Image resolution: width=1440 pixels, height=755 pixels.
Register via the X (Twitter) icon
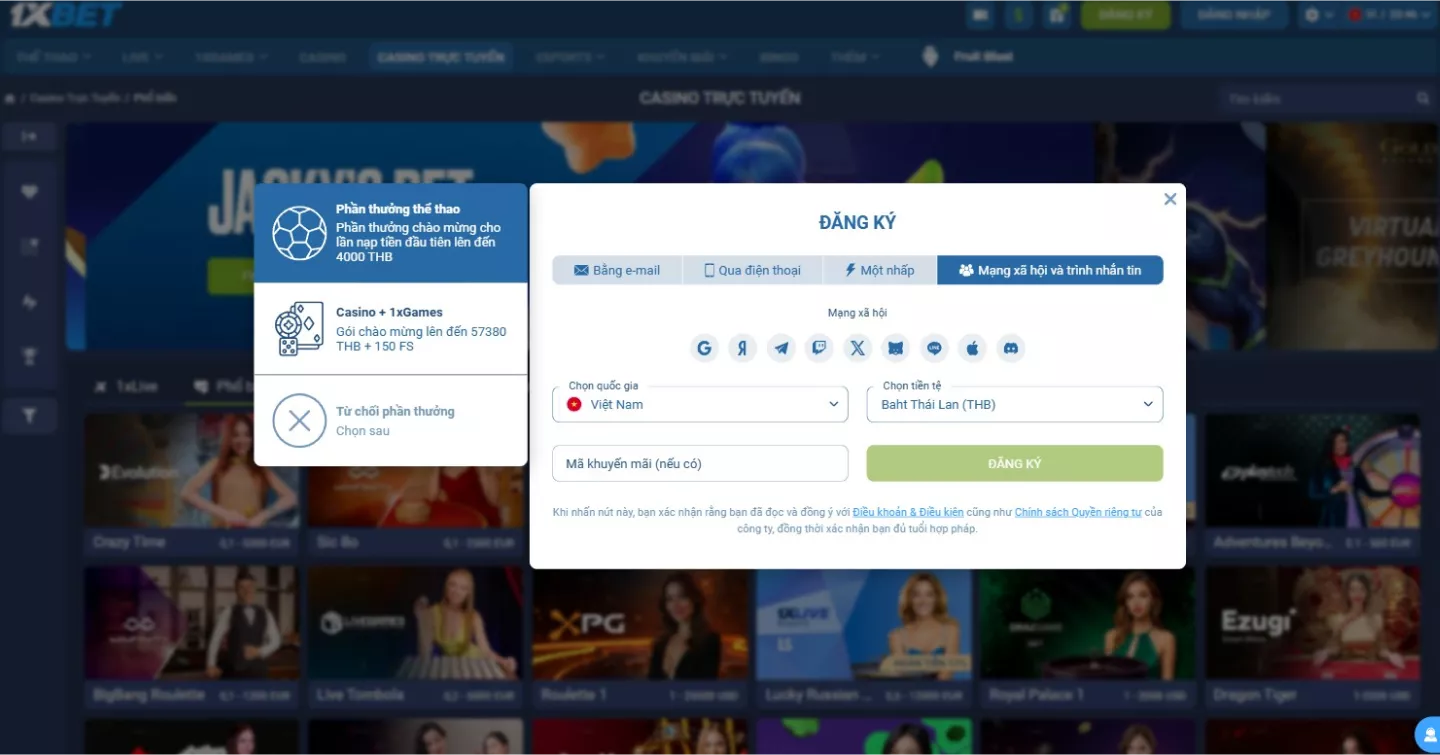pos(857,348)
